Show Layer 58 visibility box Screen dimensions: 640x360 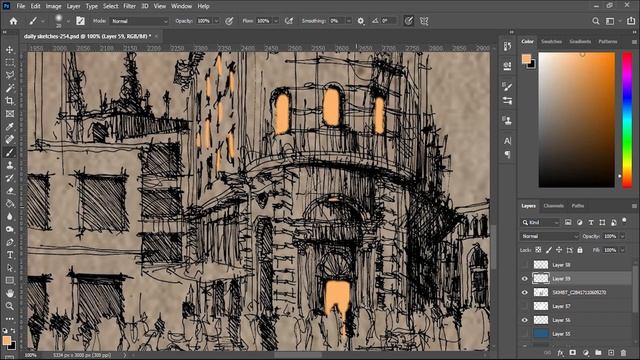(x=525, y=265)
